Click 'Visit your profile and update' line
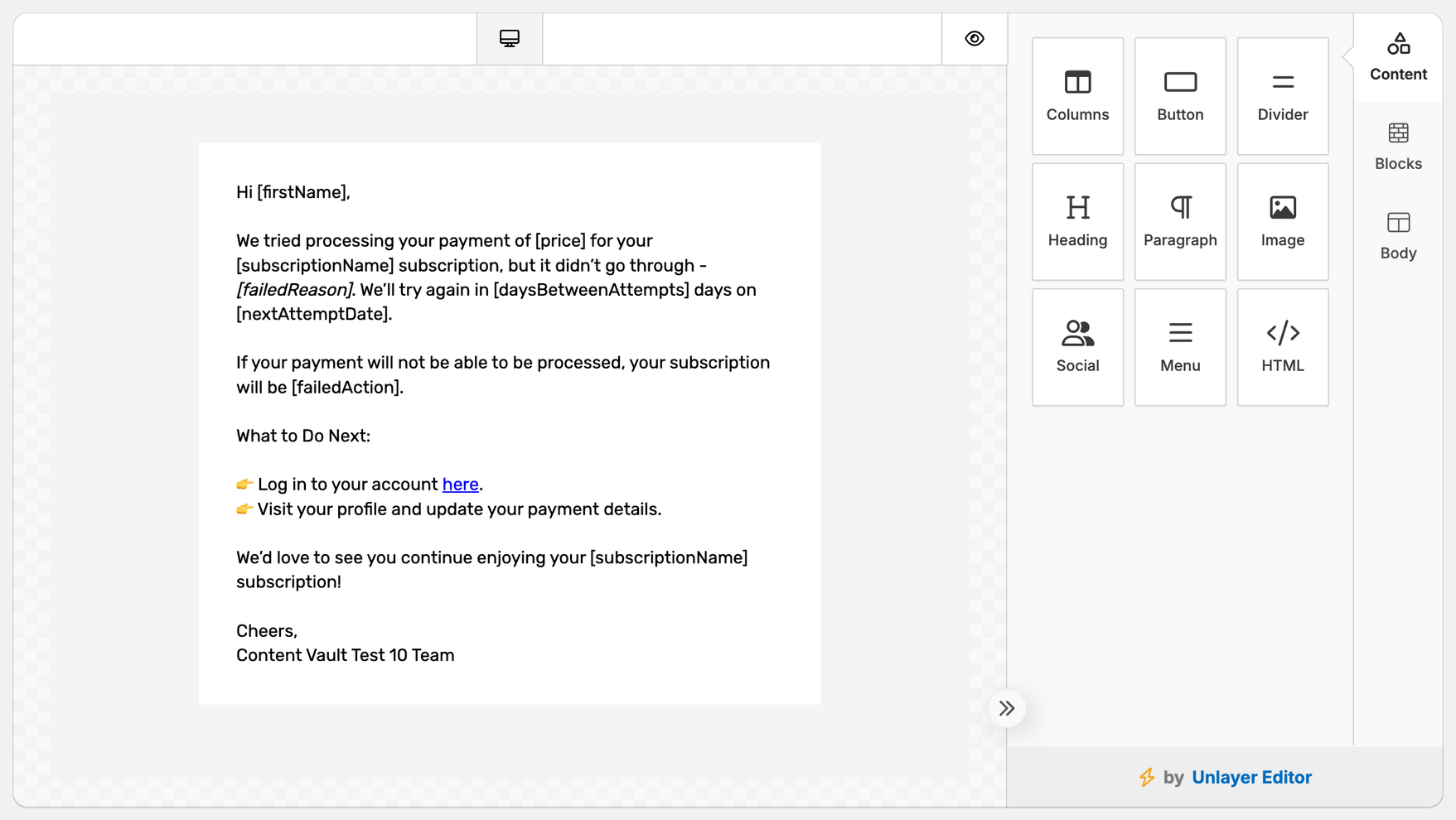The width and height of the screenshot is (1456, 820). (x=449, y=509)
